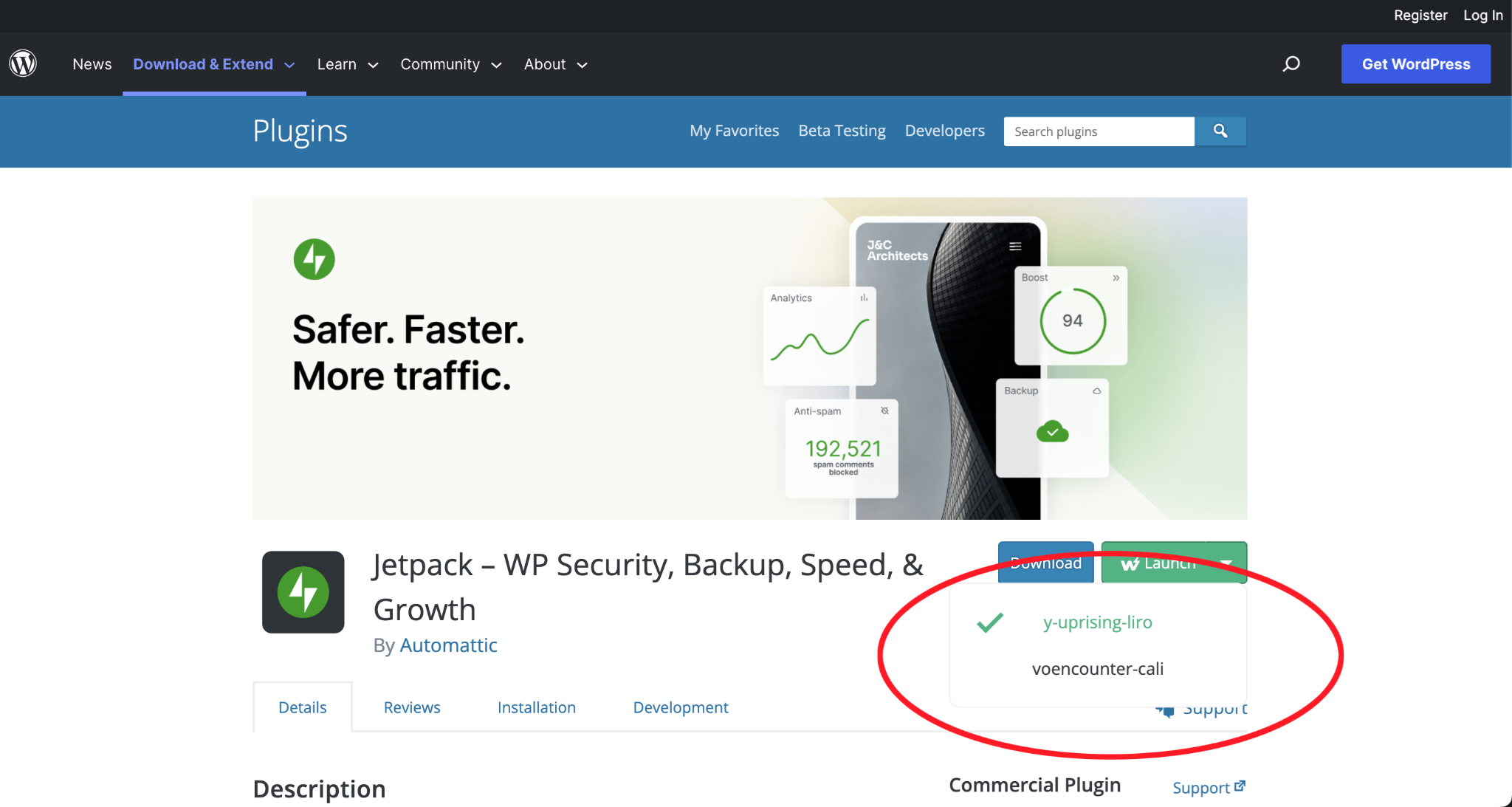Click the Get WordPress button

click(x=1416, y=64)
